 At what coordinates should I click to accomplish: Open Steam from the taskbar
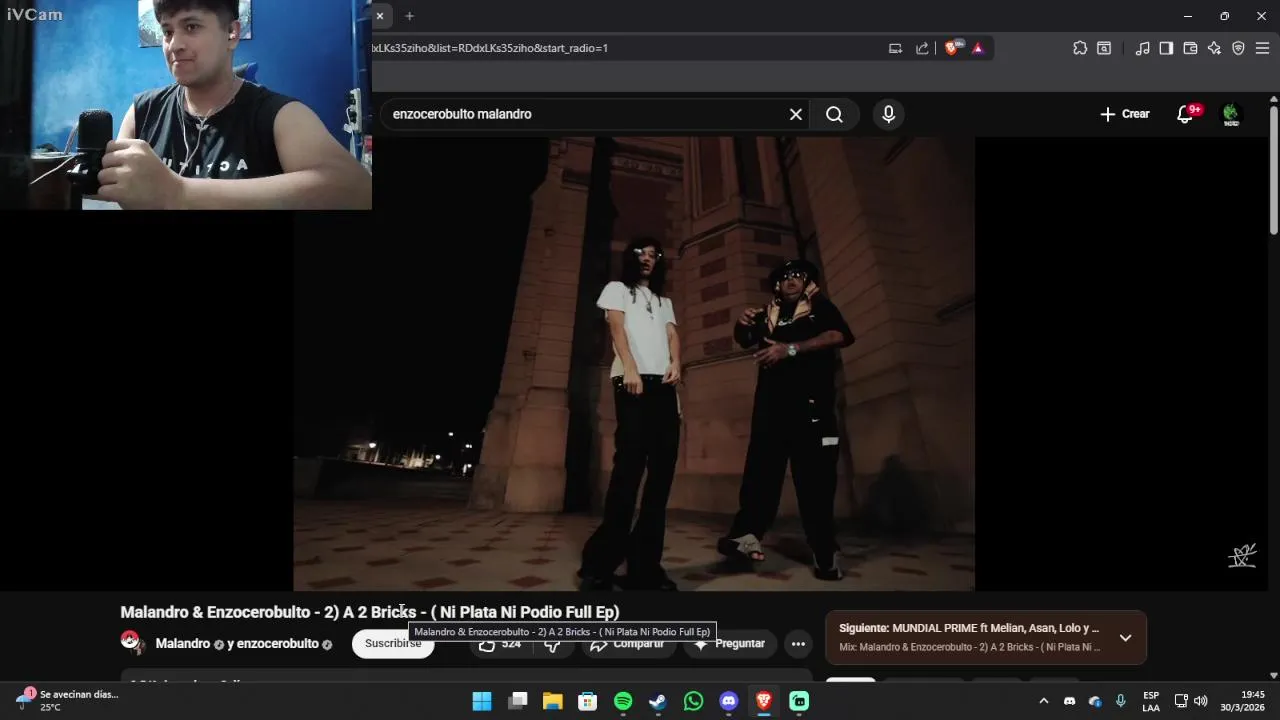[x=658, y=701]
